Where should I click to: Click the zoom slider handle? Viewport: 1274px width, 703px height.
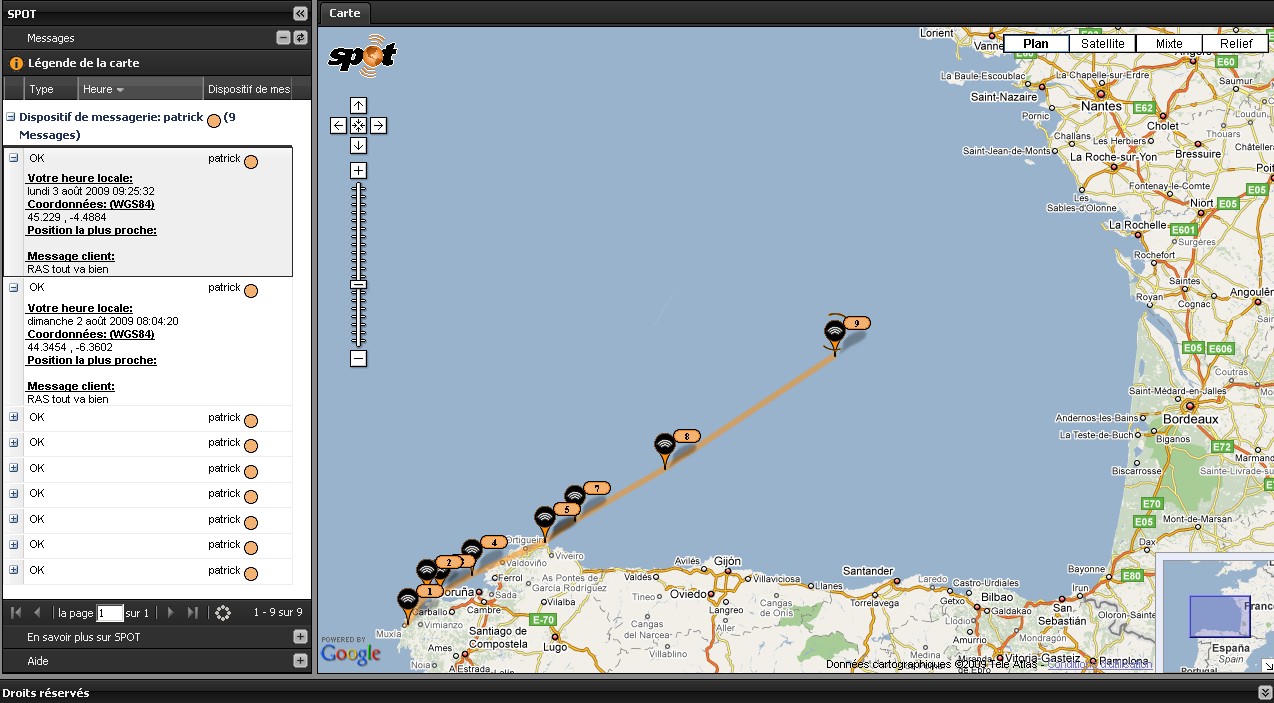pos(358,285)
